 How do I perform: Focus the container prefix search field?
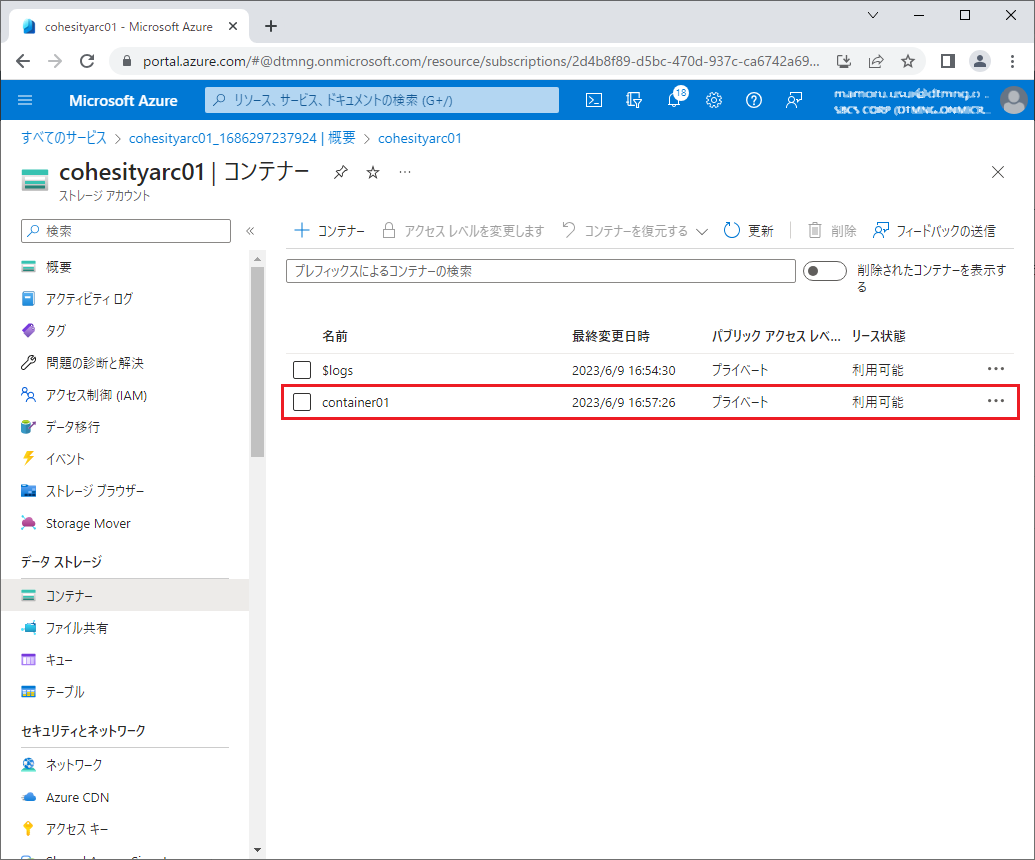click(541, 271)
